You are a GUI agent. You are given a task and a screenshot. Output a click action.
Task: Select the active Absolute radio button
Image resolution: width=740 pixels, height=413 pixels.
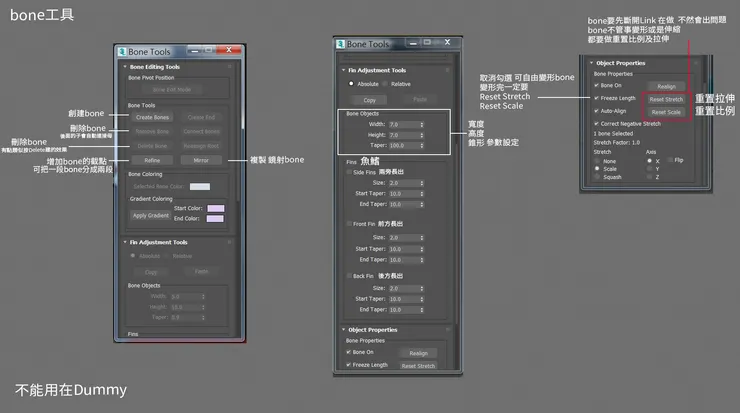pos(351,84)
